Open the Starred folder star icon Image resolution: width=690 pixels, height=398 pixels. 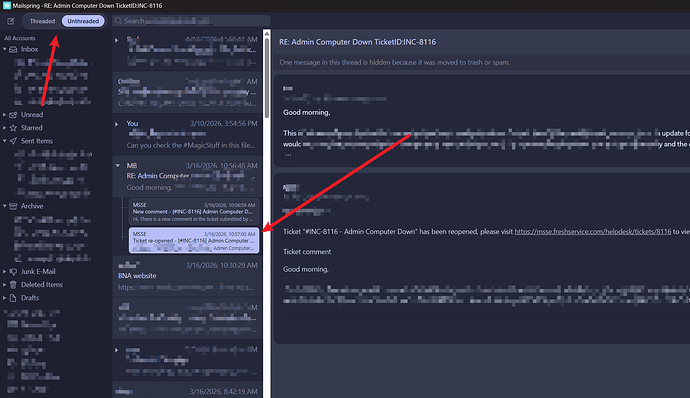tap(13, 128)
